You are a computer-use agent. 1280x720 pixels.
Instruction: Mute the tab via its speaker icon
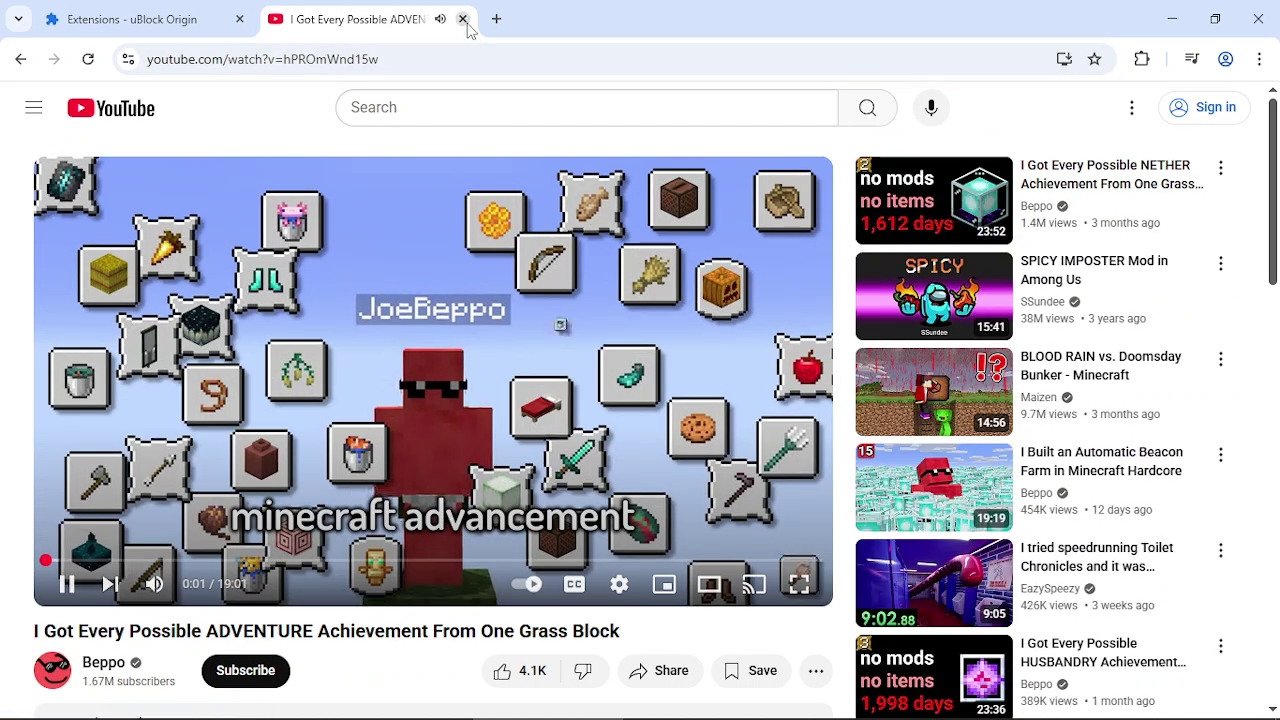pyautogui.click(x=440, y=19)
